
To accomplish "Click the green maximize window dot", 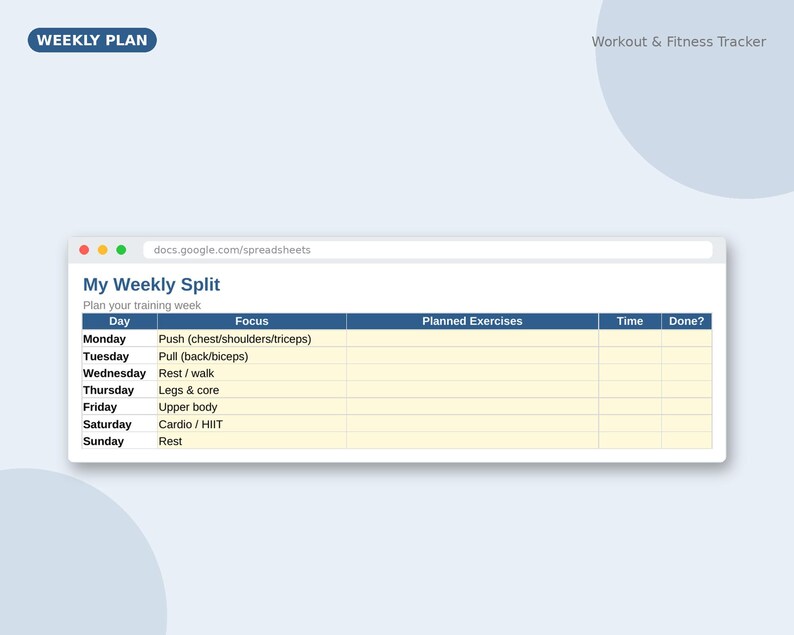I will [121, 250].
